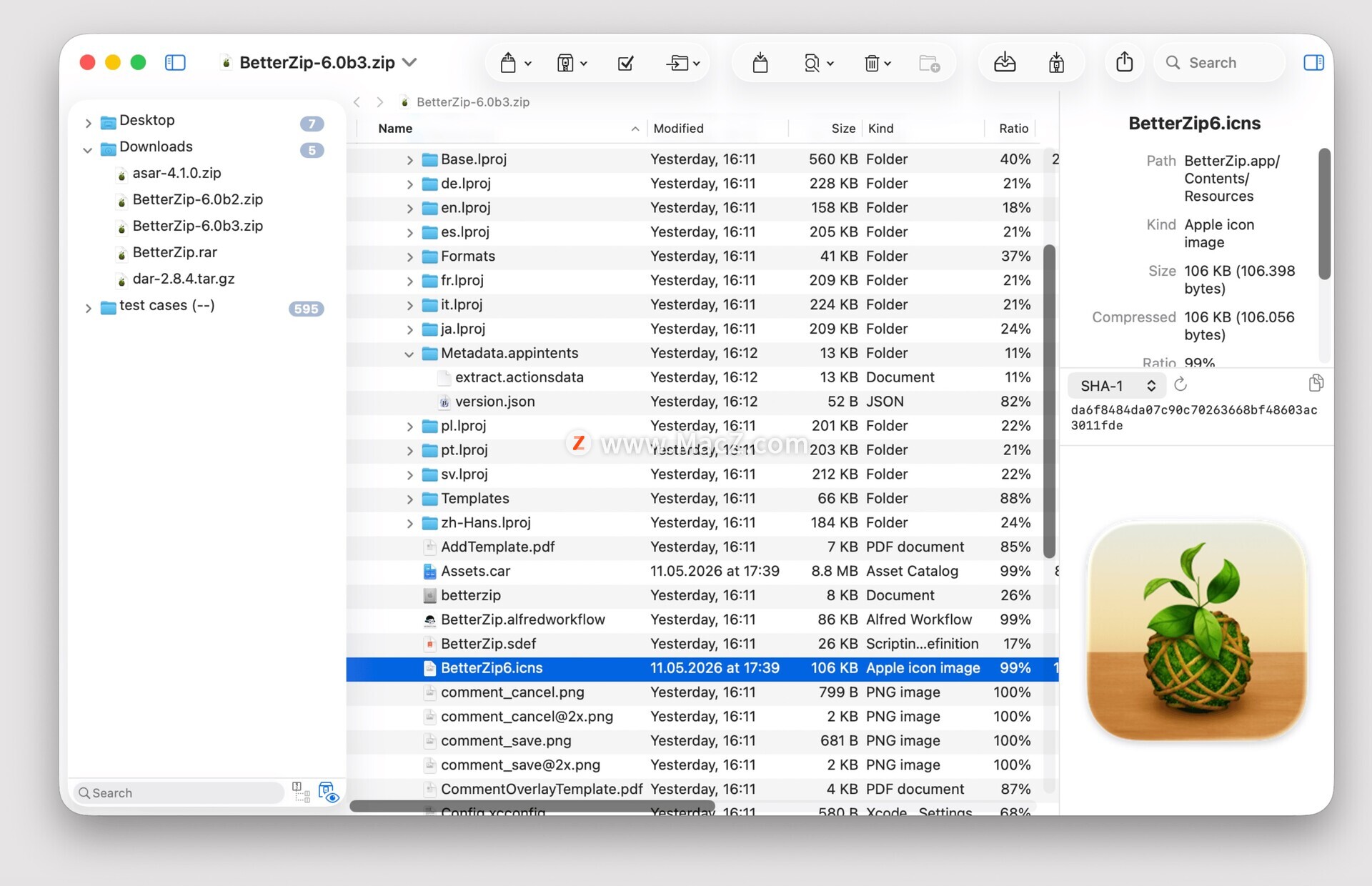
Task: Click BetterZip-6.0b3.zip in the path bar
Action: (x=472, y=102)
